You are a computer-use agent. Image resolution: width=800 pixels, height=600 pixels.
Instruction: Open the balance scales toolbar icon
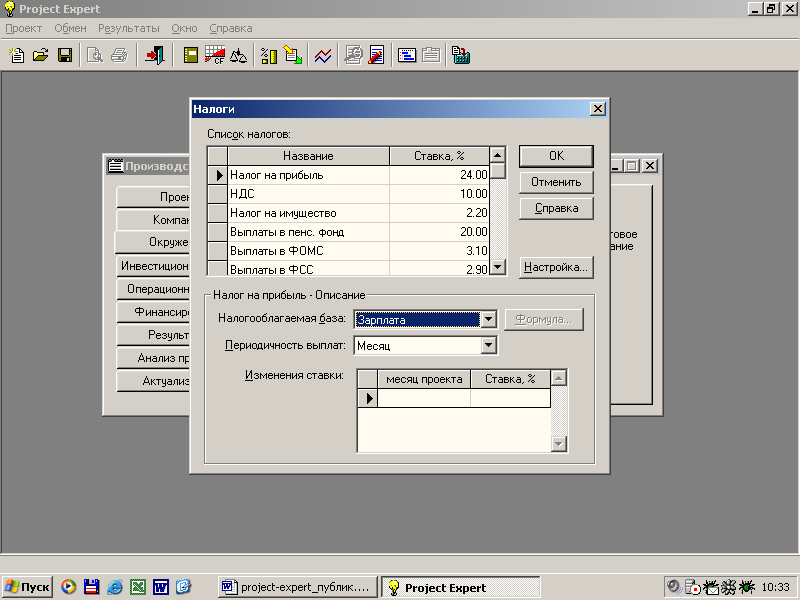238,55
